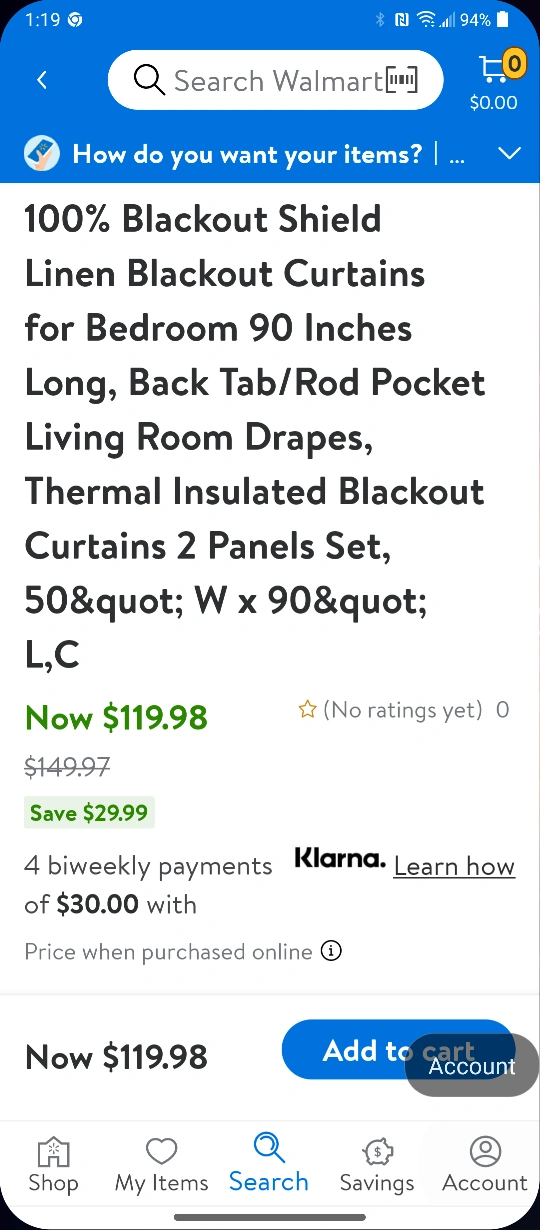
Task: Tap the magnifier icon in search bar
Action: coord(149,80)
